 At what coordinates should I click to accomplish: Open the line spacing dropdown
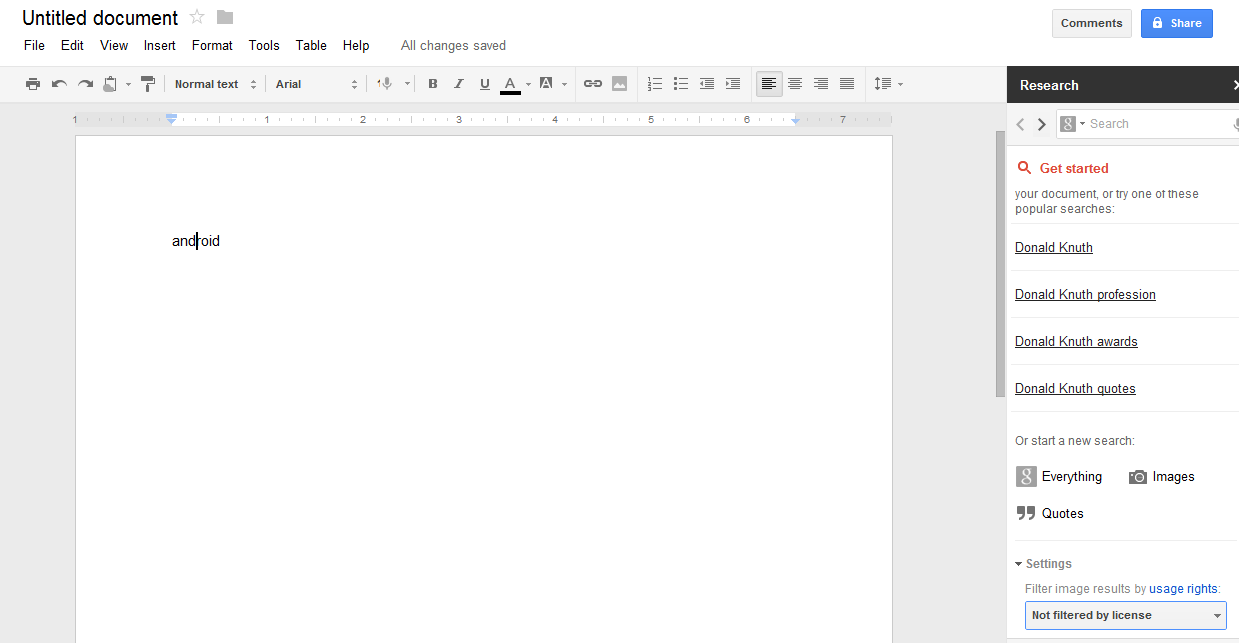(888, 84)
